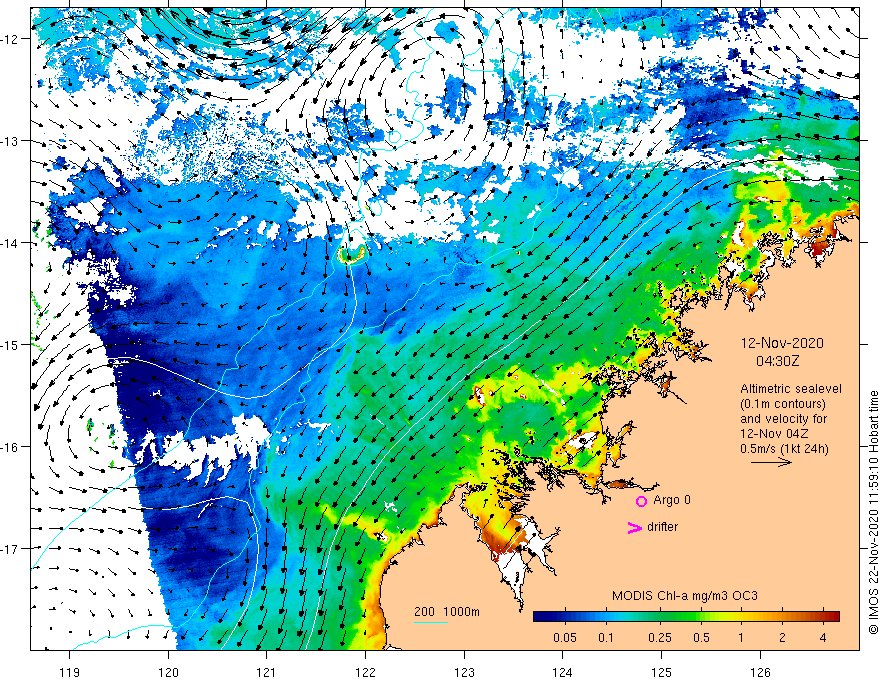Click the longitude axis label '124'
880x680 pixels.
click(562, 672)
